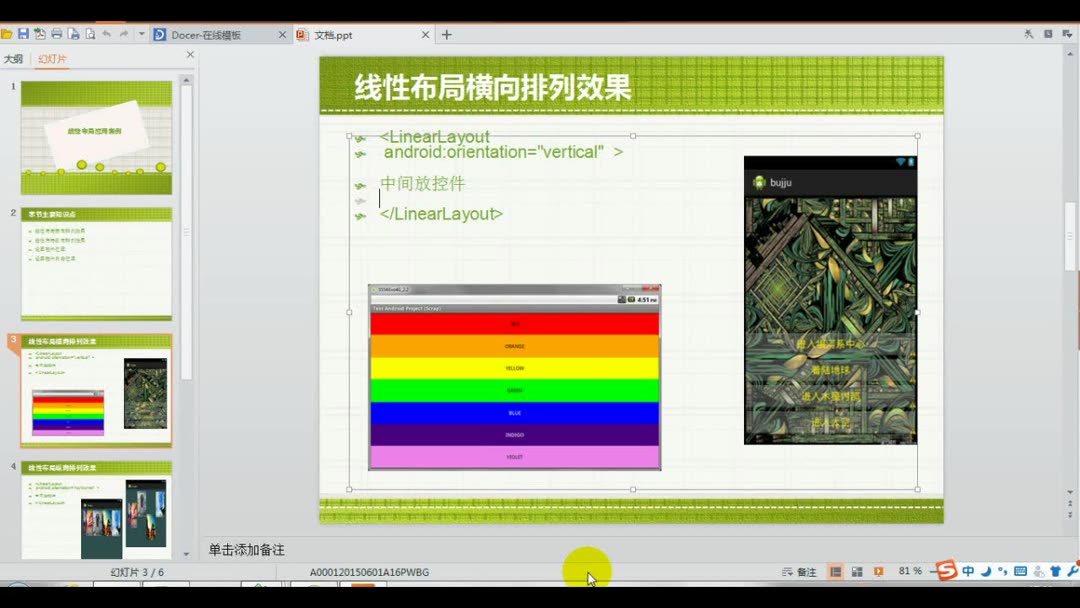Click the Export to PDF icon

coord(38,33)
